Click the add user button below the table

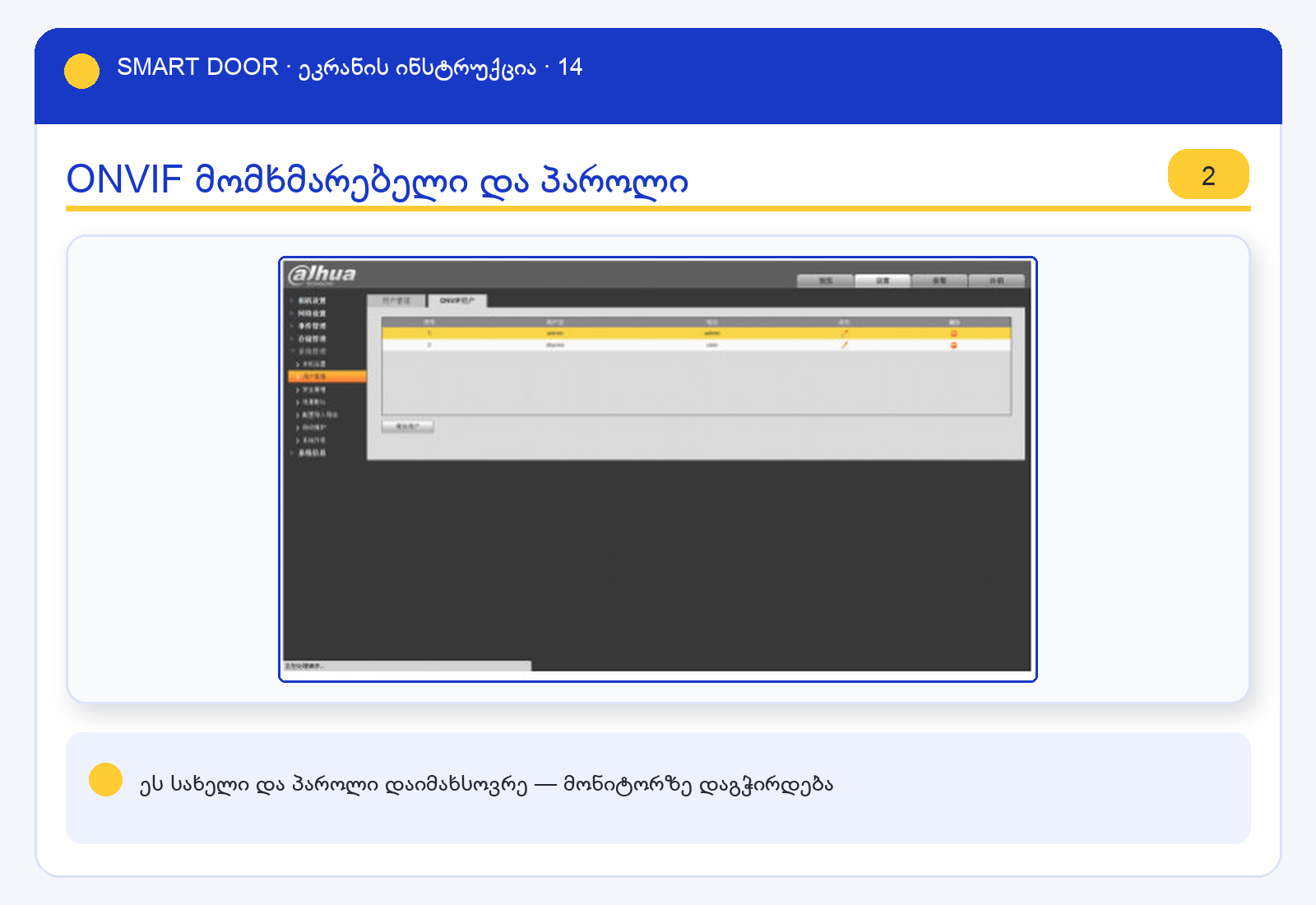(408, 426)
